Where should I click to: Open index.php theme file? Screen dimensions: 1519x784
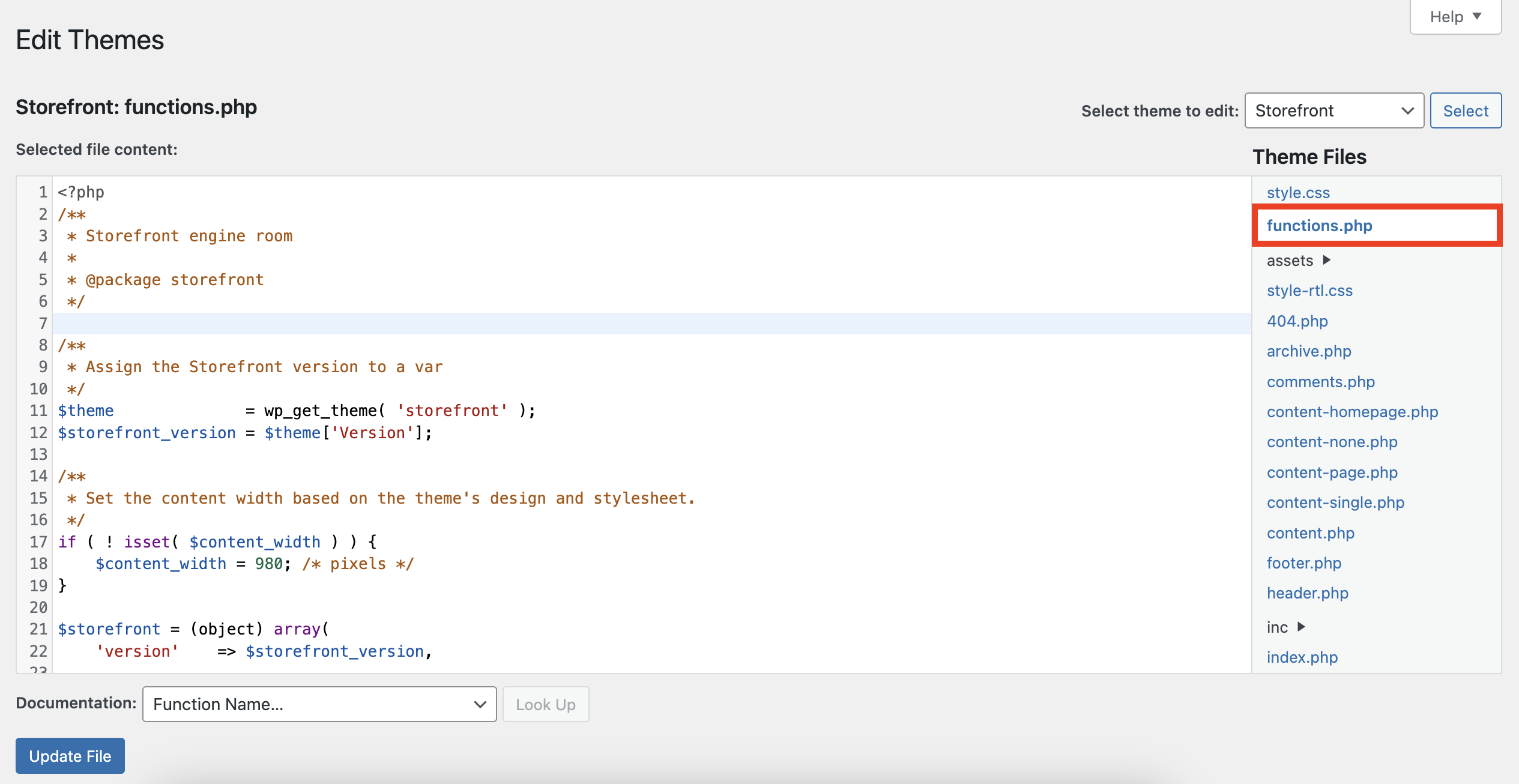tap(1302, 657)
